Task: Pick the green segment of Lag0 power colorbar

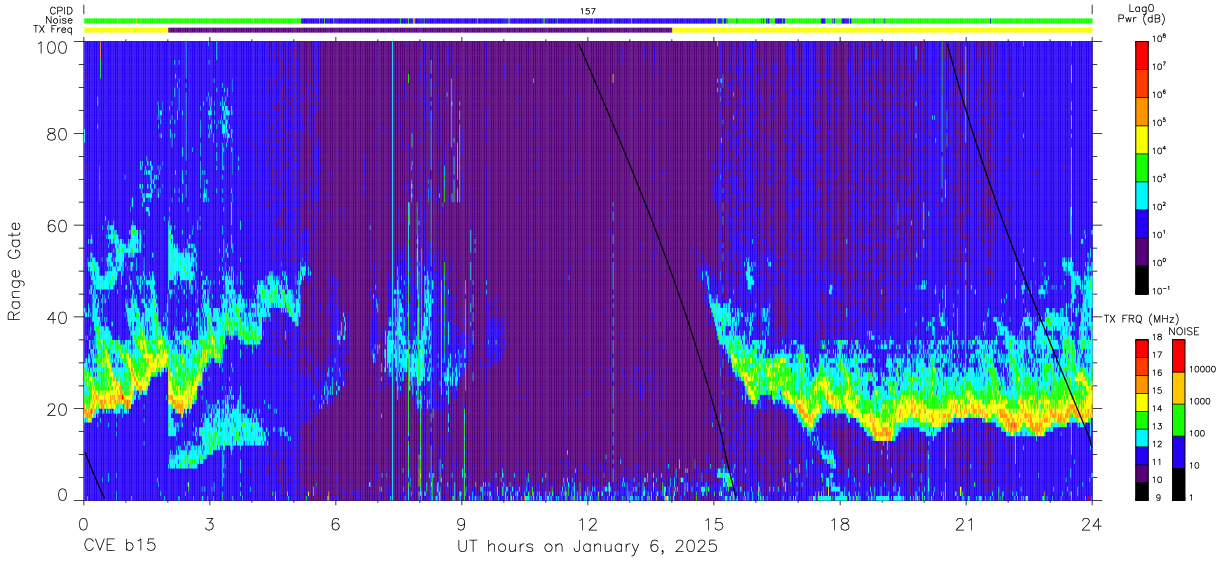Action: 1143,166
